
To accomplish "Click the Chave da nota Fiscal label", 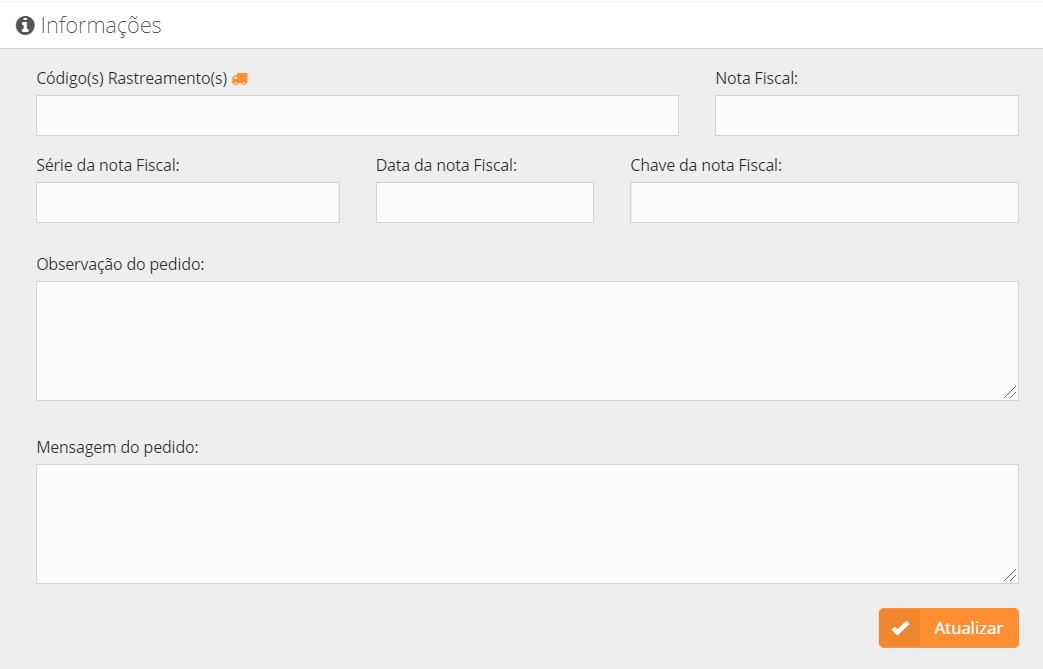I will click(x=705, y=165).
